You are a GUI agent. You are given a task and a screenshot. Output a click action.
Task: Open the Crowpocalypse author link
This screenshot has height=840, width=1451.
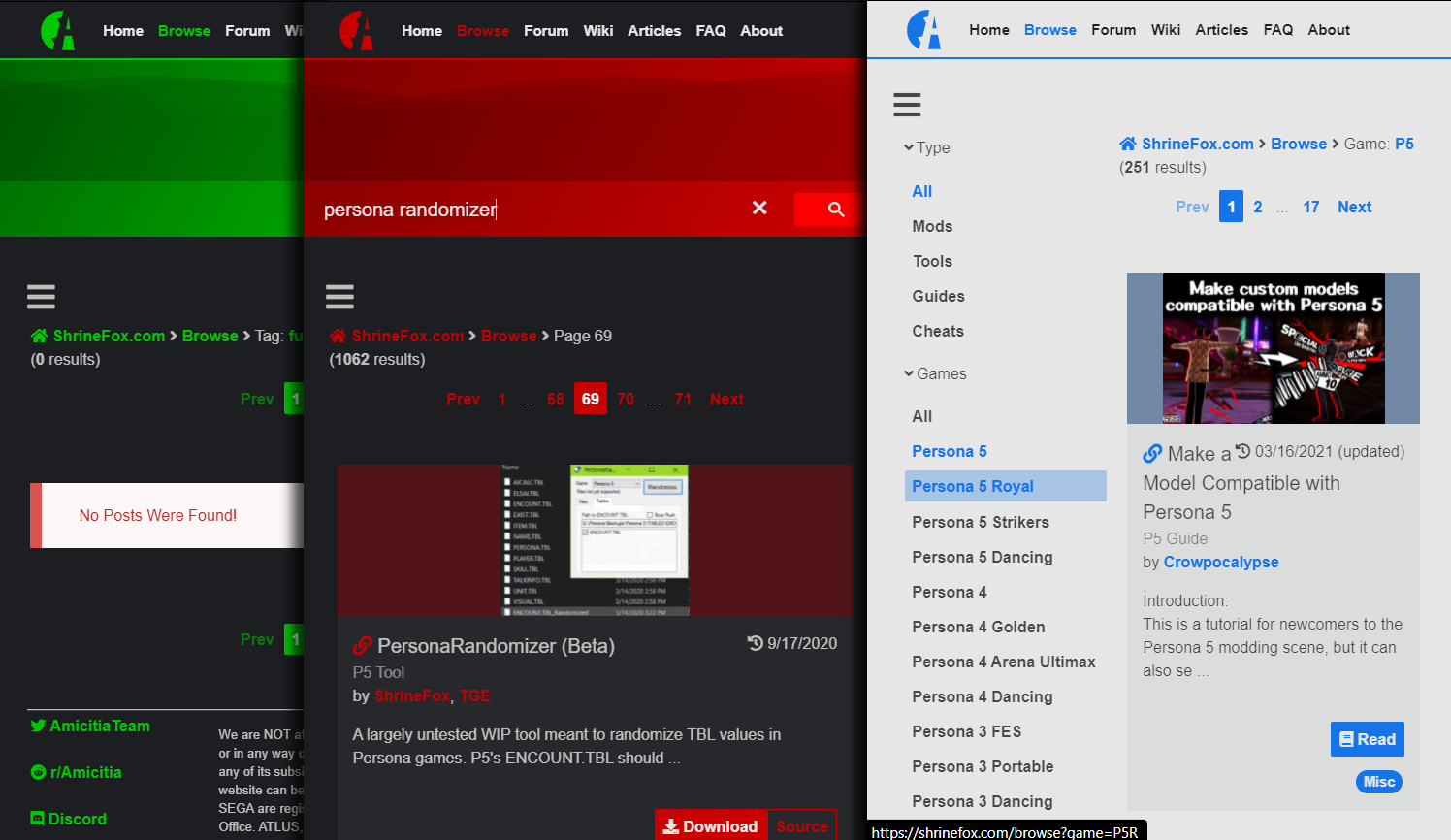[x=1221, y=562]
